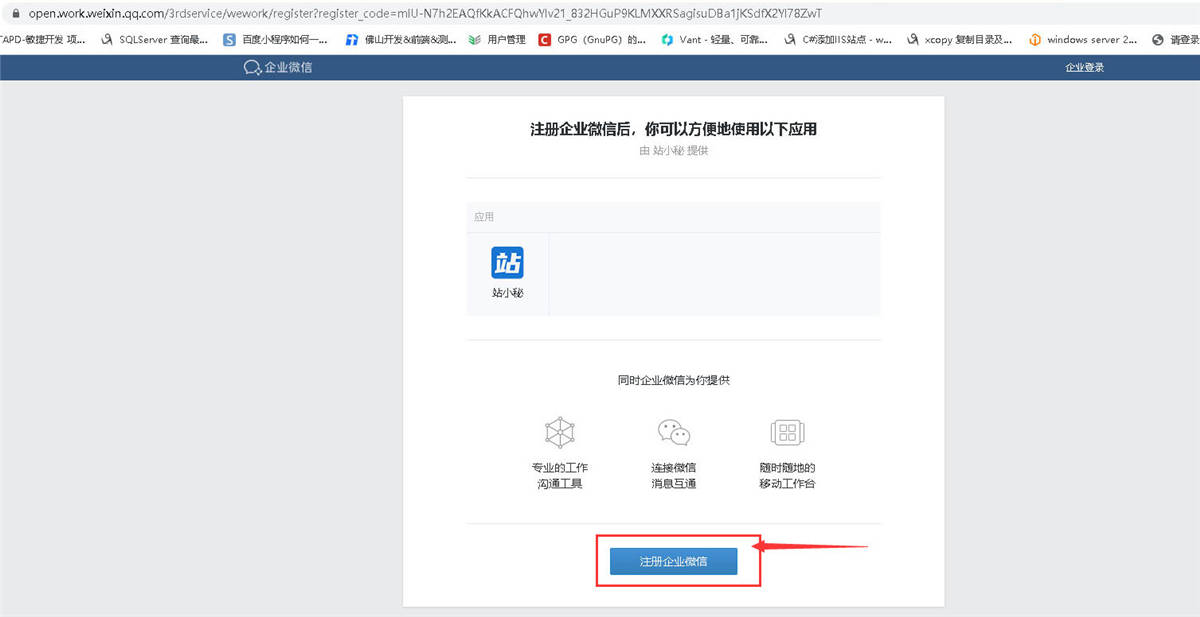The image size is (1200, 617).
Task: Select the 站小秘 app icon
Action: click(x=507, y=263)
